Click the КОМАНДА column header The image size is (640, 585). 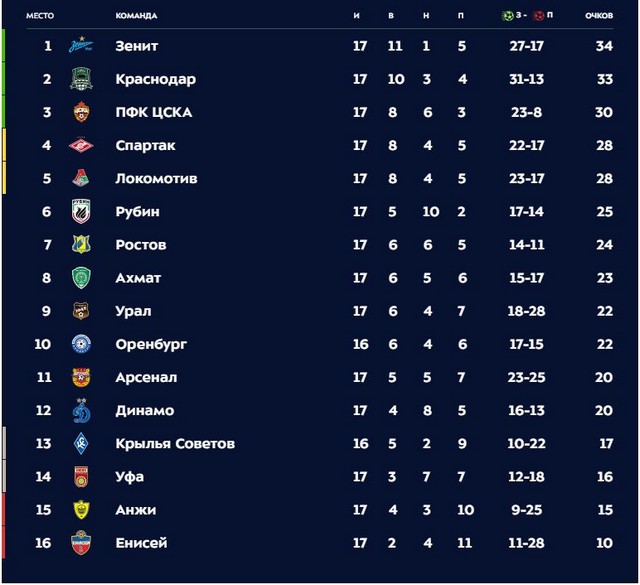click(x=136, y=16)
